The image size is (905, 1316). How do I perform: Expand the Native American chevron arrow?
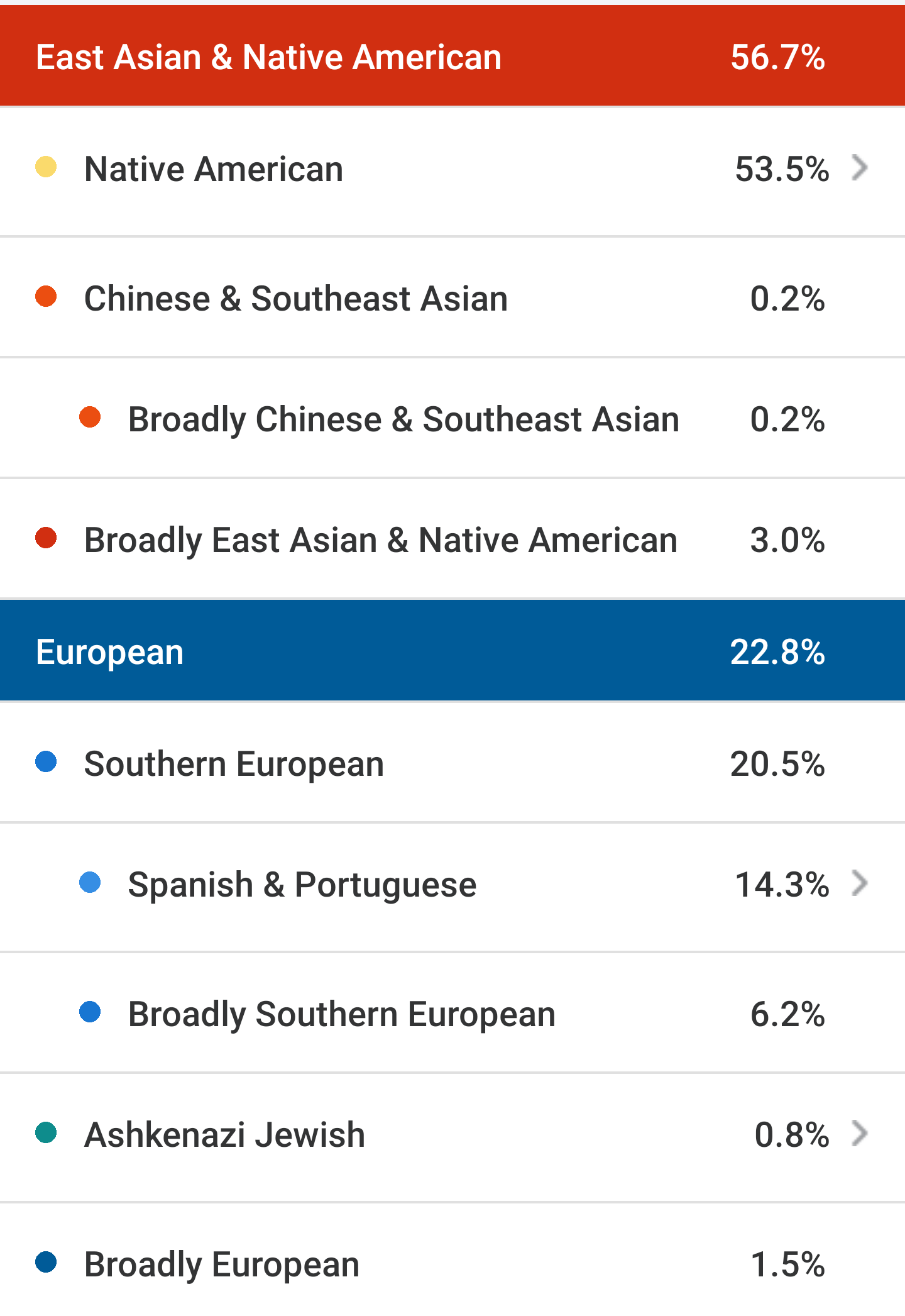[x=860, y=168]
